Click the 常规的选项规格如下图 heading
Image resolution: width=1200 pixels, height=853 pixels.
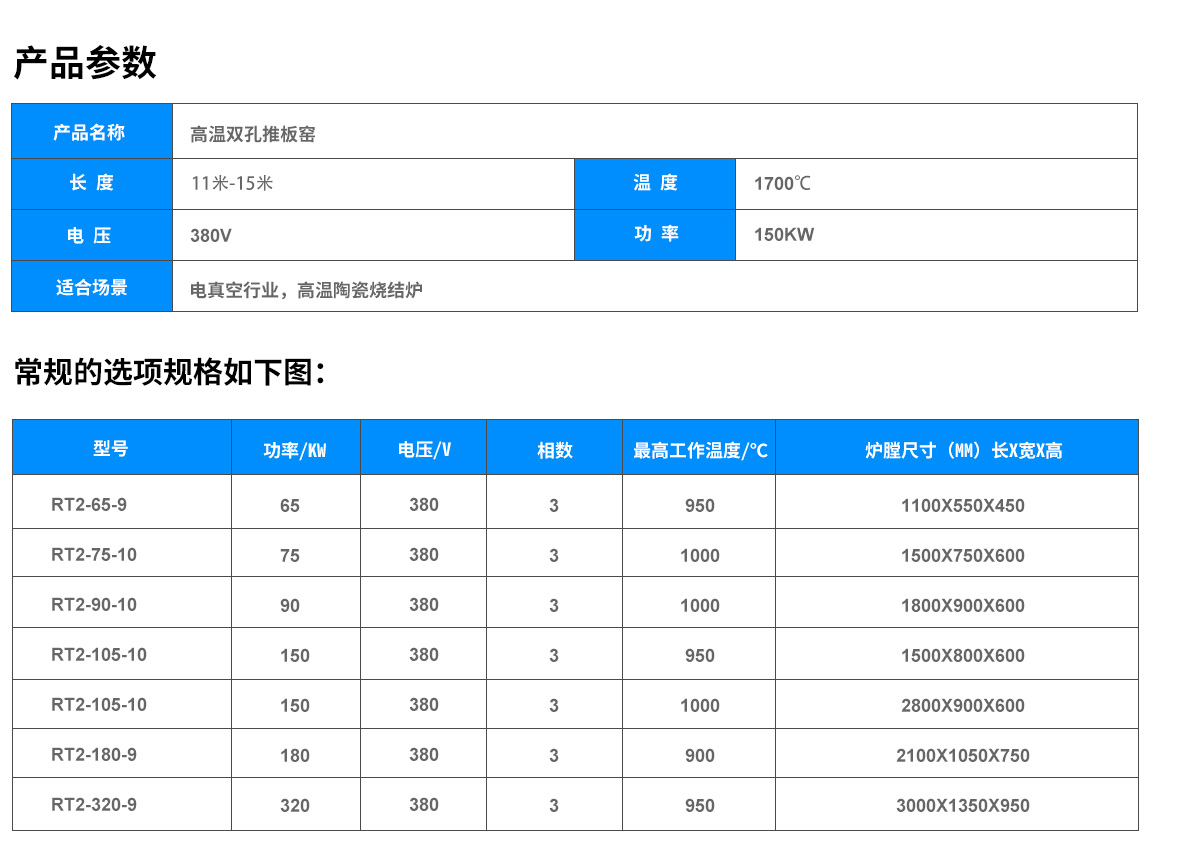[x=170, y=373]
